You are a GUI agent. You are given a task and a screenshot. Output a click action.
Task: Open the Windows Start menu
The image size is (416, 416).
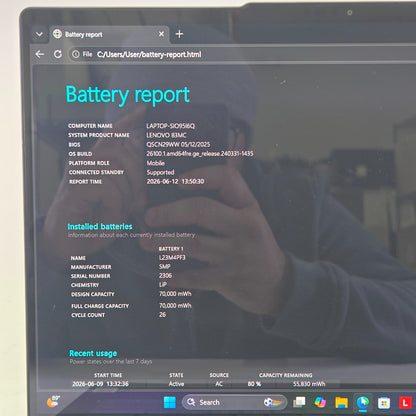(170, 402)
